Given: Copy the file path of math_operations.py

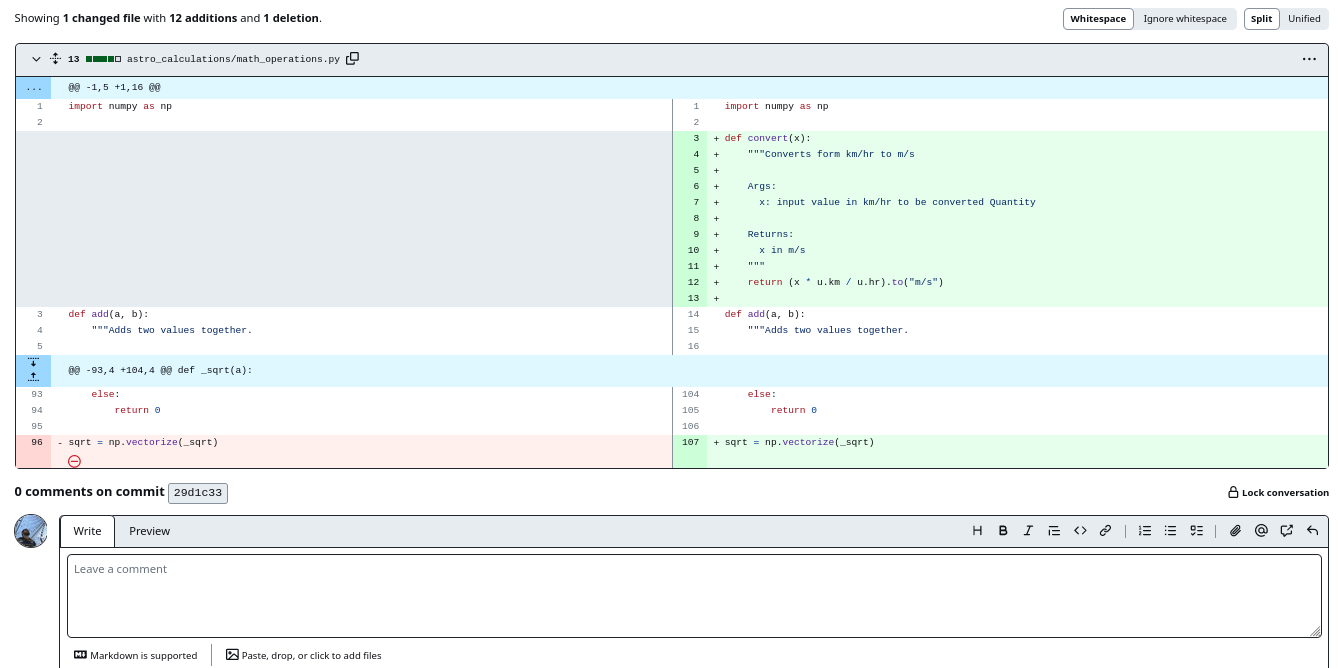Looking at the screenshot, I should tap(352, 59).
